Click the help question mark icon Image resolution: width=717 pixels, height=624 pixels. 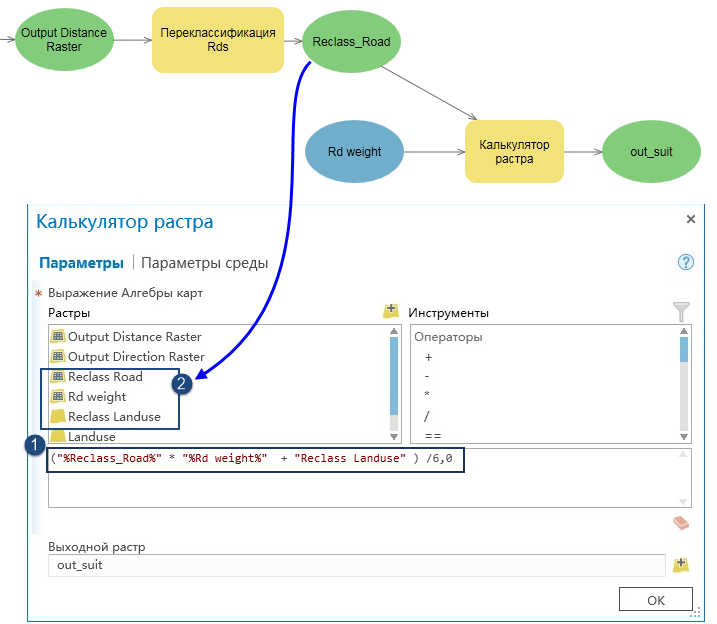pyautogui.click(x=685, y=263)
